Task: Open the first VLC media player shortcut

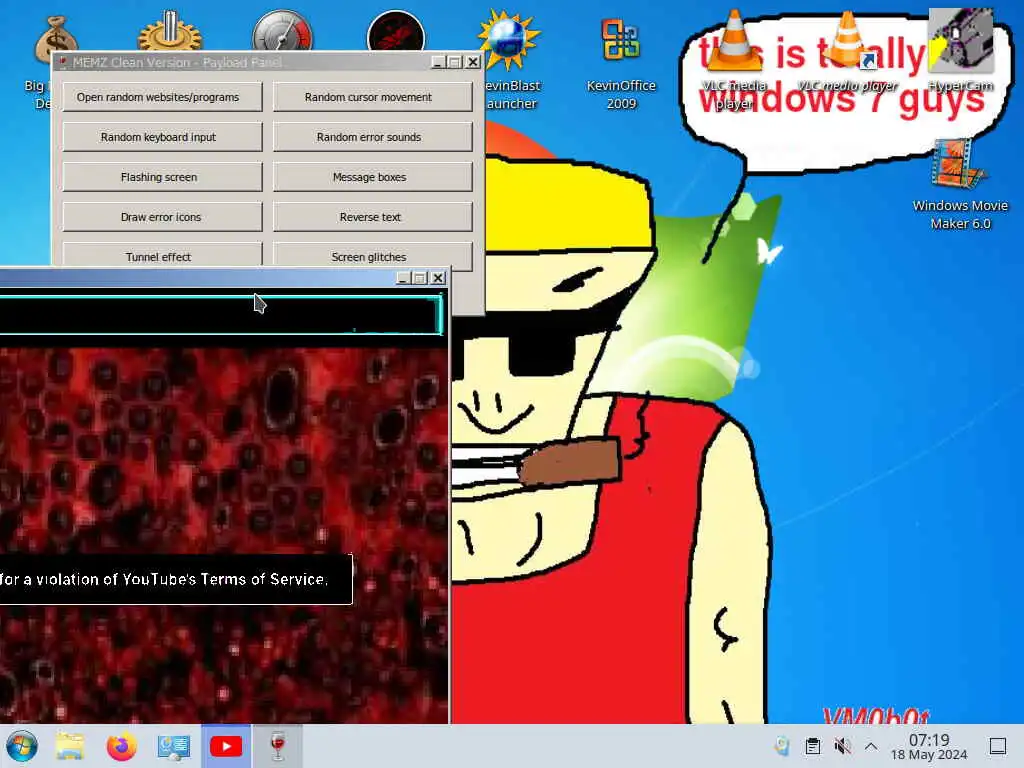Action: 734,60
